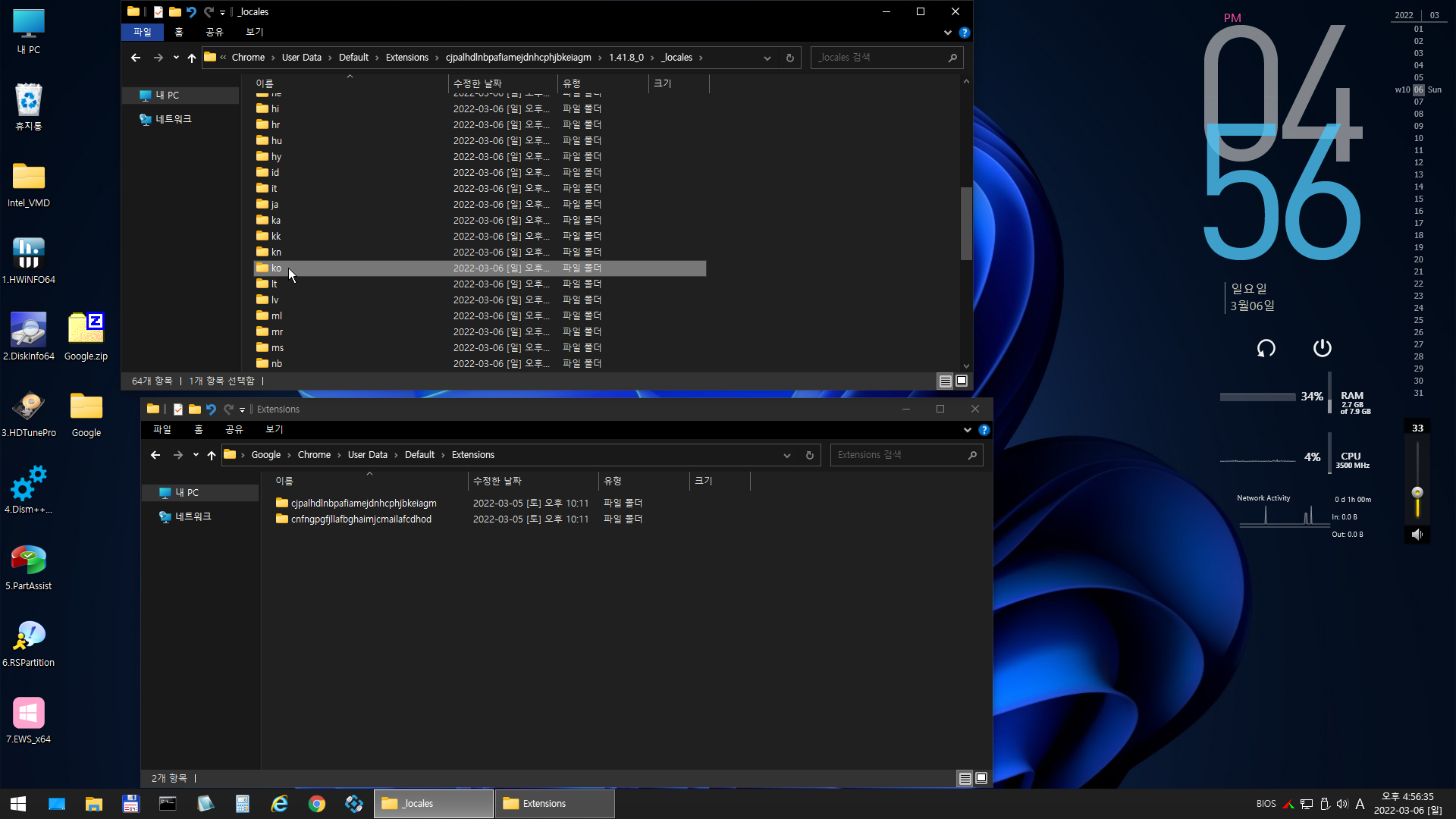
Task: Open the 내 PC desktop icon
Action: click(29, 31)
